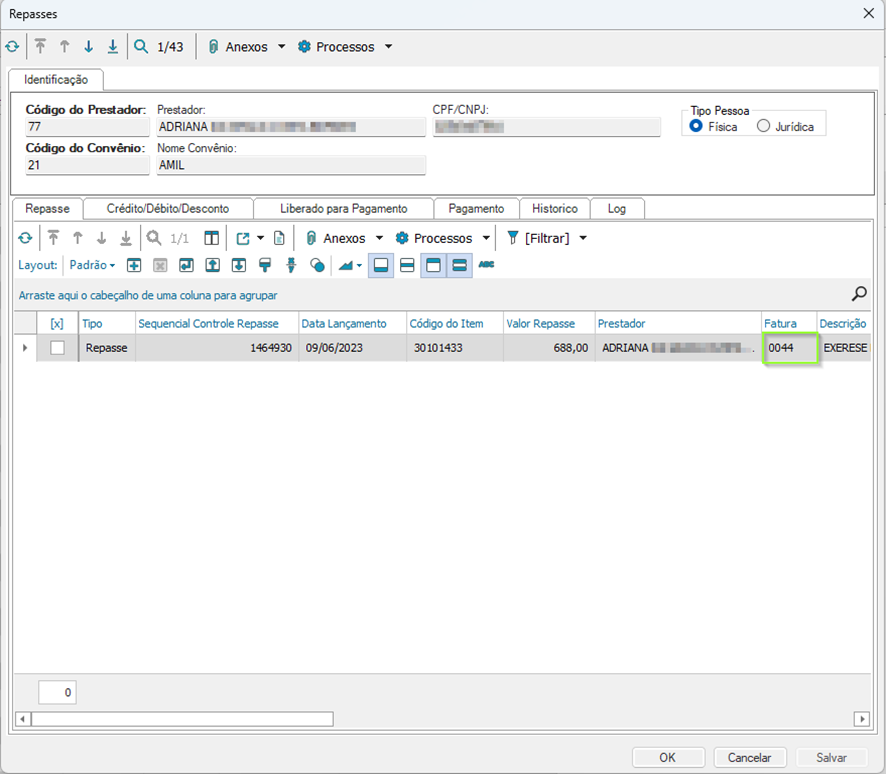This screenshot has width=886, height=774.
Task: Toggle the split rows layout button
Action: 407,265
